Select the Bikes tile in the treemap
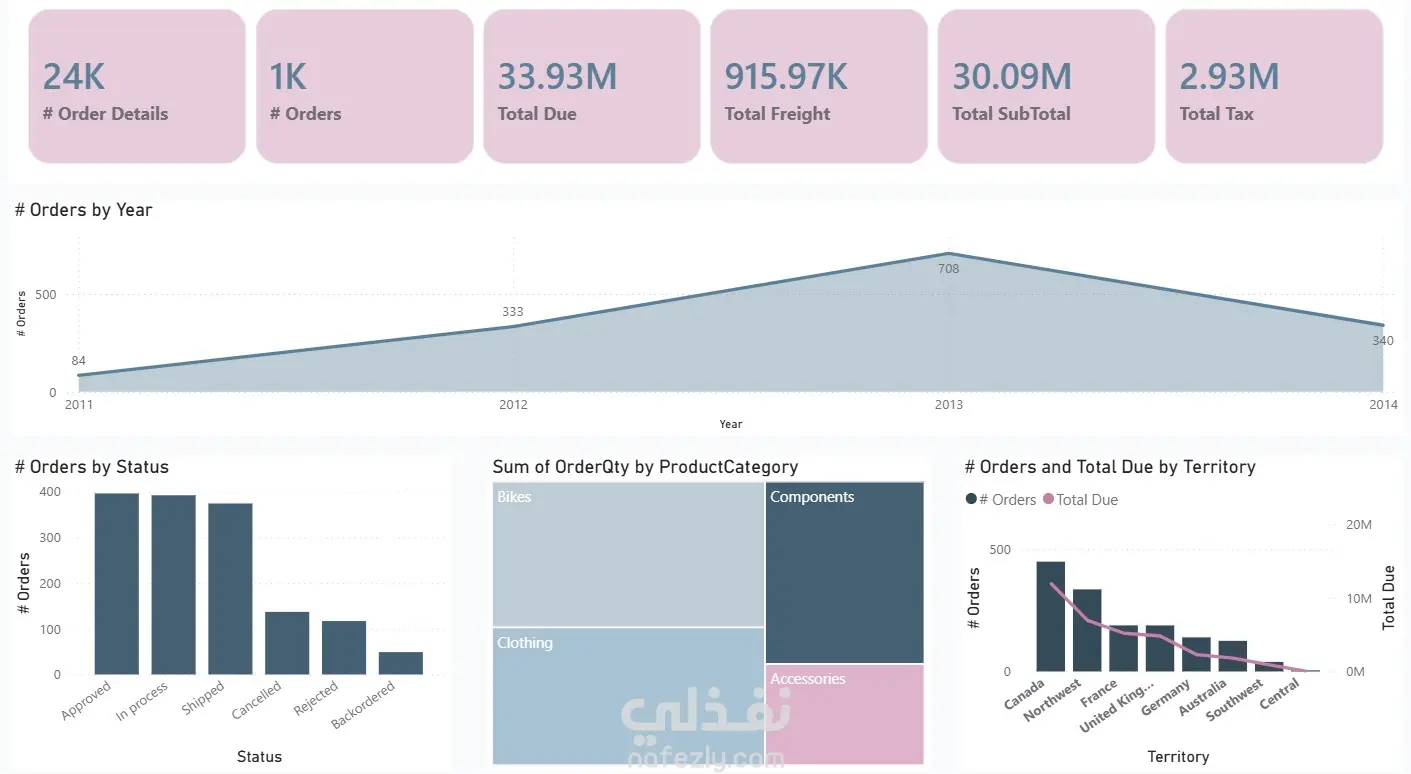The image size is (1411, 774). (628, 555)
